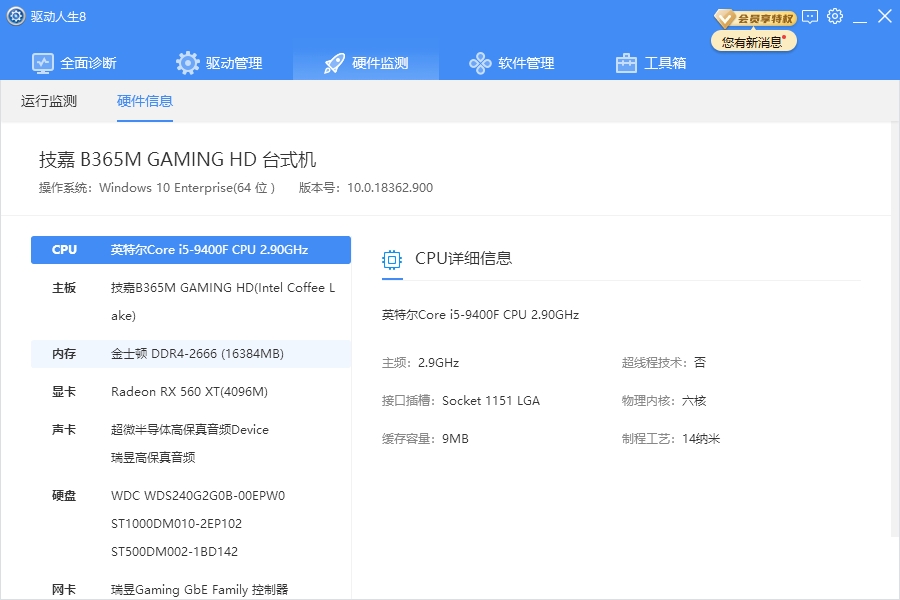
Task: Select the 内存 memory entry
Action: coord(190,354)
